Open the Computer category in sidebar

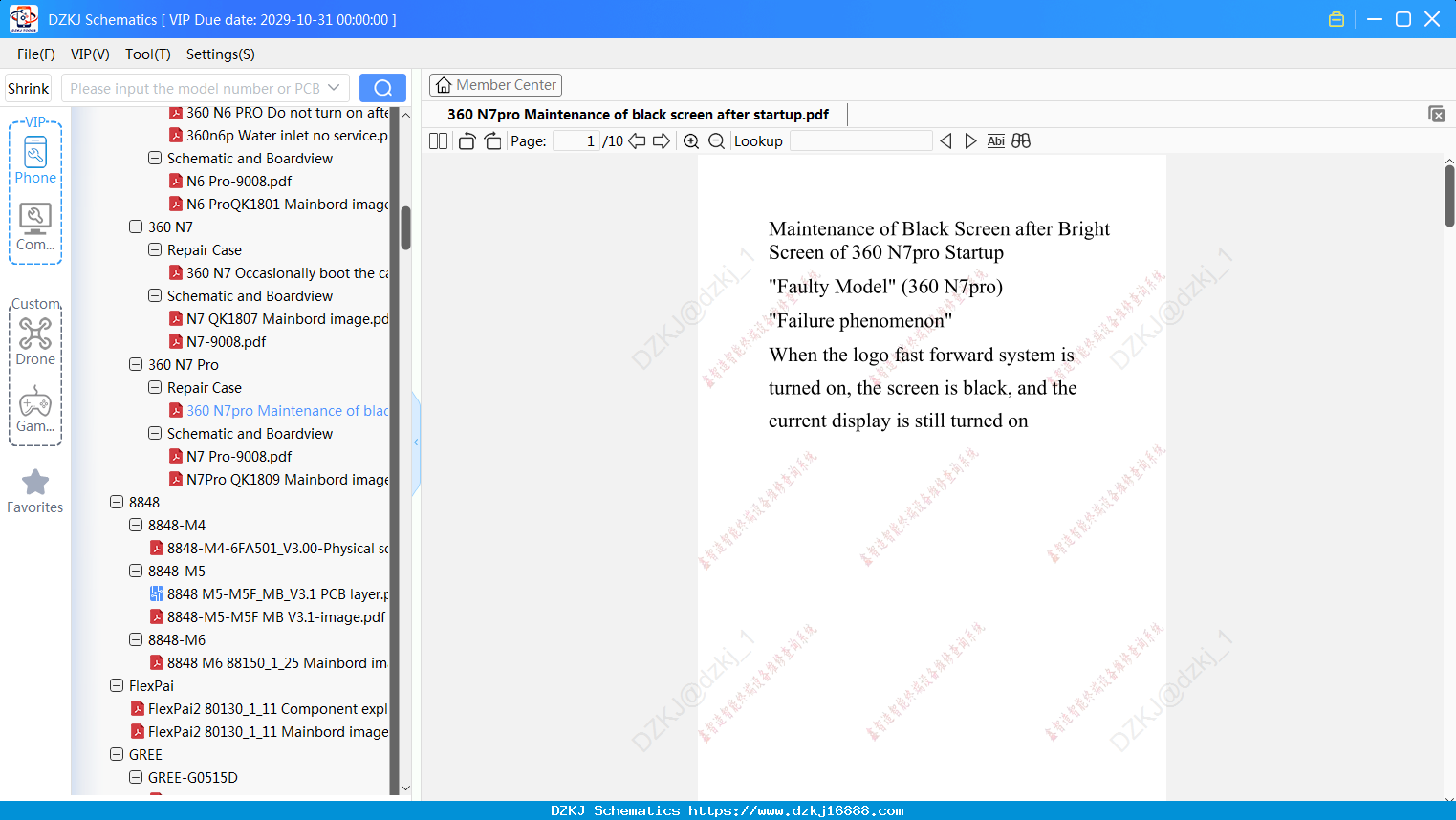tap(35, 227)
